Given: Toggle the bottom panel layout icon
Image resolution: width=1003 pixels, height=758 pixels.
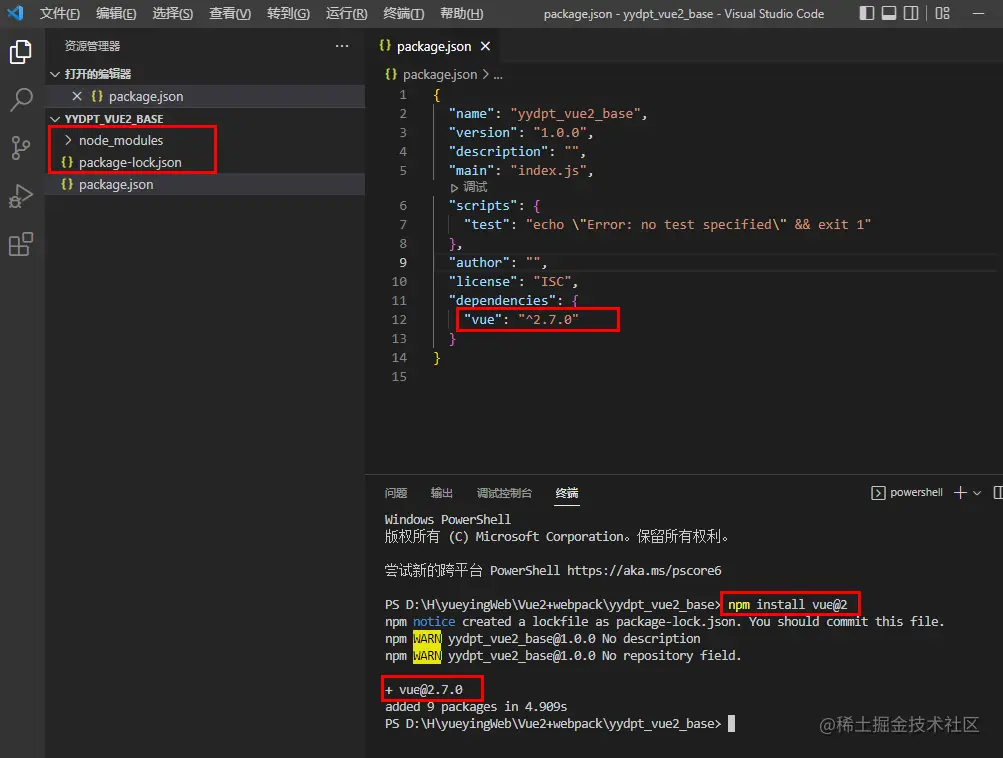Looking at the screenshot, I should click(888, 13).
